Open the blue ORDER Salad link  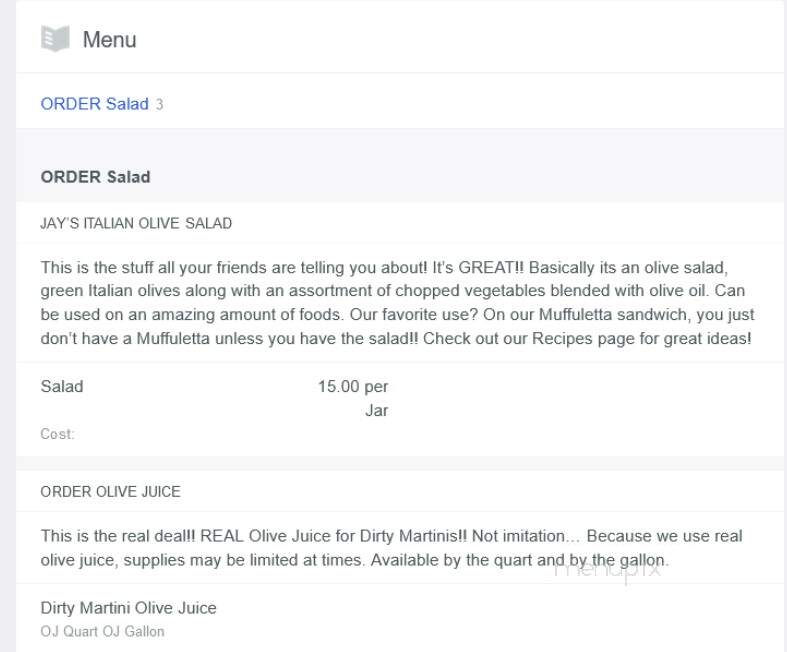(94, 104)
